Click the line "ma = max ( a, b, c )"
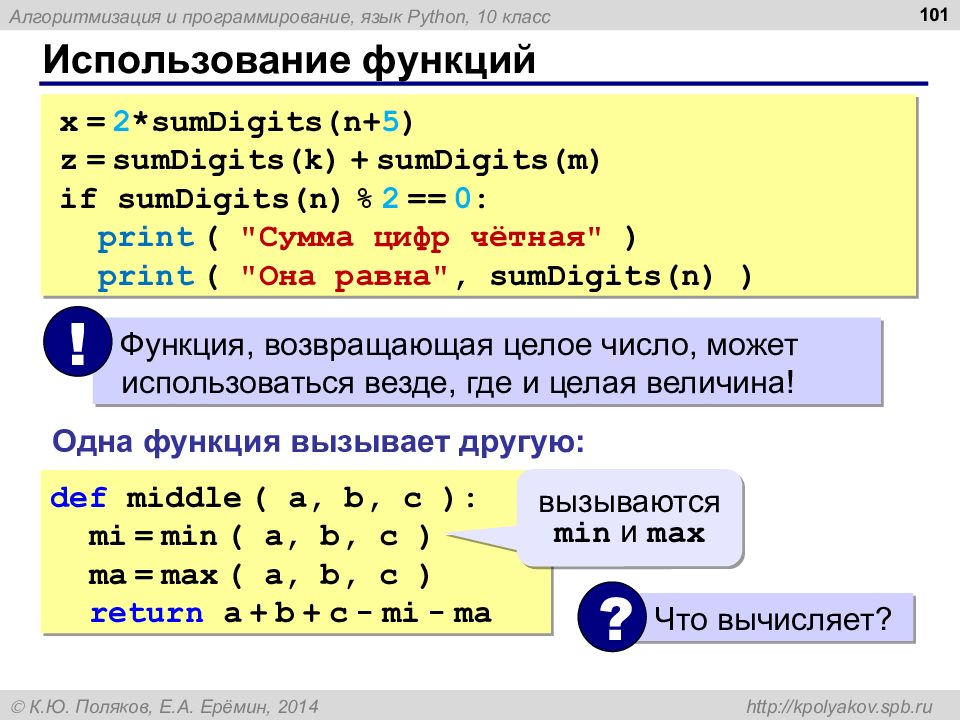This screenshot has height=720, width=960. coord(260,575)
